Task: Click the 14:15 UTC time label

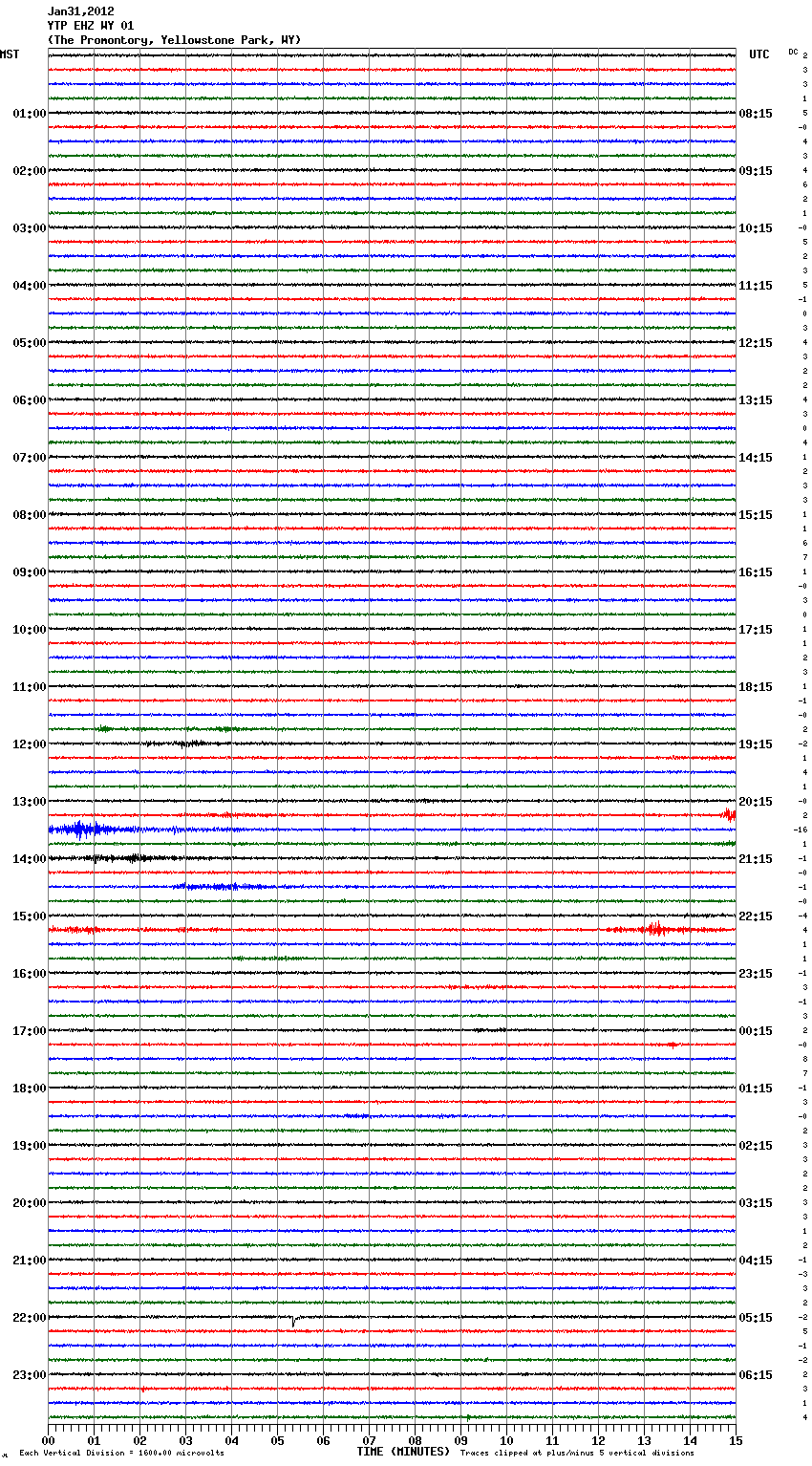Action: (x=756, y=458)
